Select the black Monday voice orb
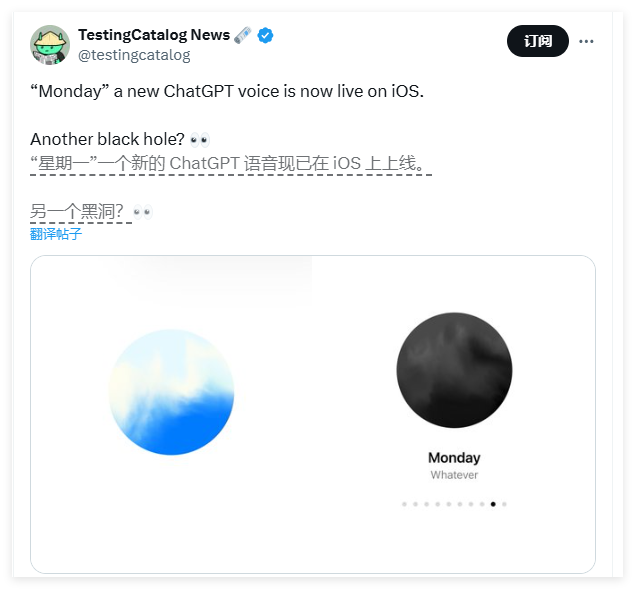The width and height of the screenshot is (635, 589). [454, 369]
